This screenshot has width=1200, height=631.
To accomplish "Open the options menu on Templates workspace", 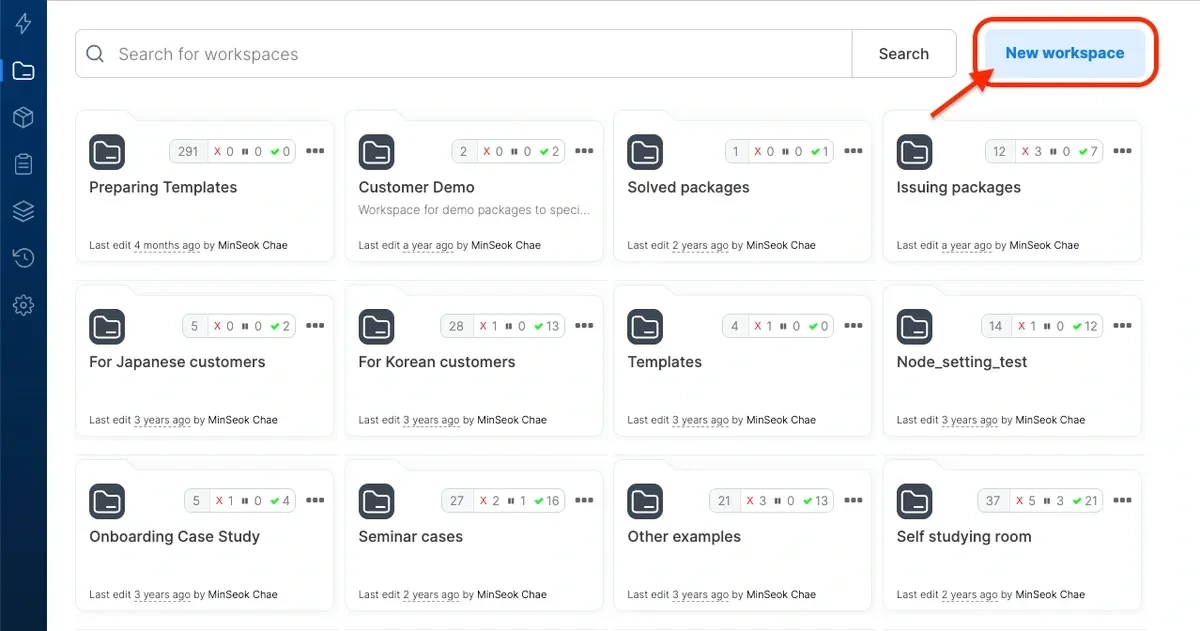I will tap(853, 325).
